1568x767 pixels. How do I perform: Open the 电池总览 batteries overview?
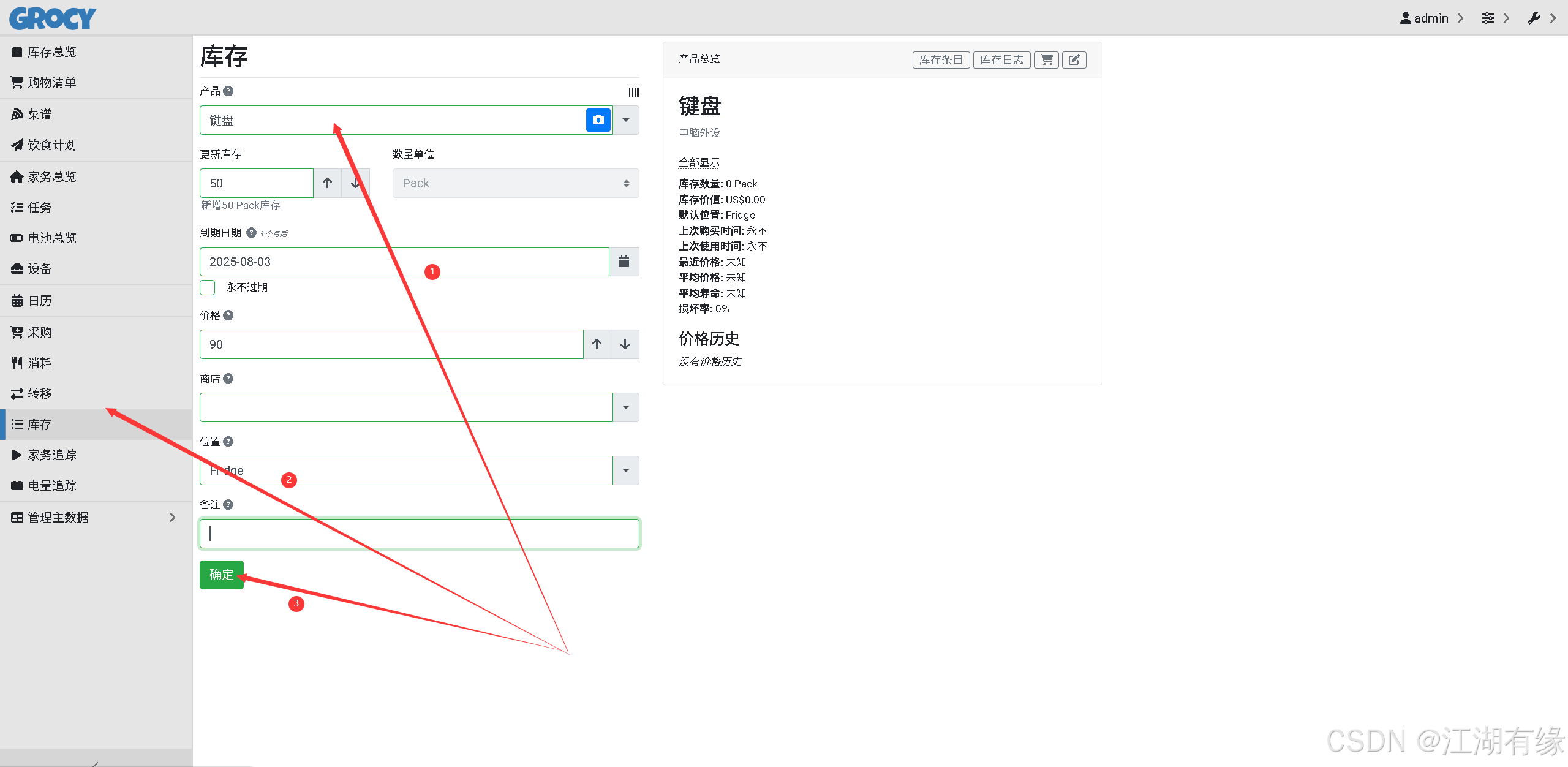pyautogui.click(x=52, y=238)
